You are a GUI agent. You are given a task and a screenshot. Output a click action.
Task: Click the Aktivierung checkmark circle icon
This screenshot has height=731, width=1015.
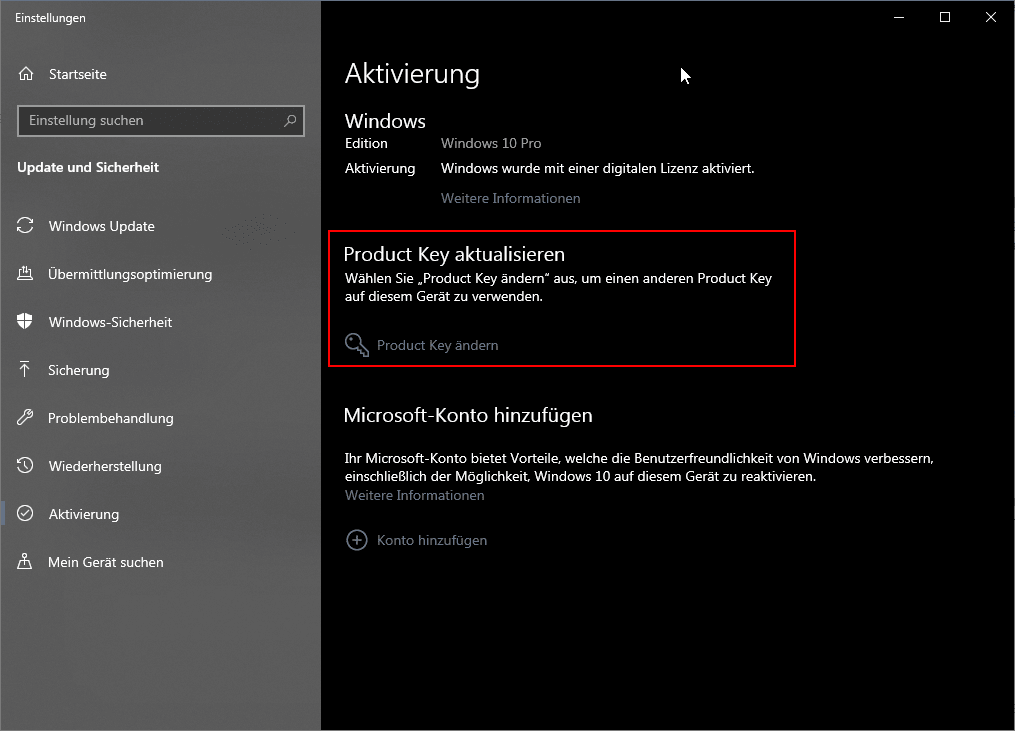[25, 513]
